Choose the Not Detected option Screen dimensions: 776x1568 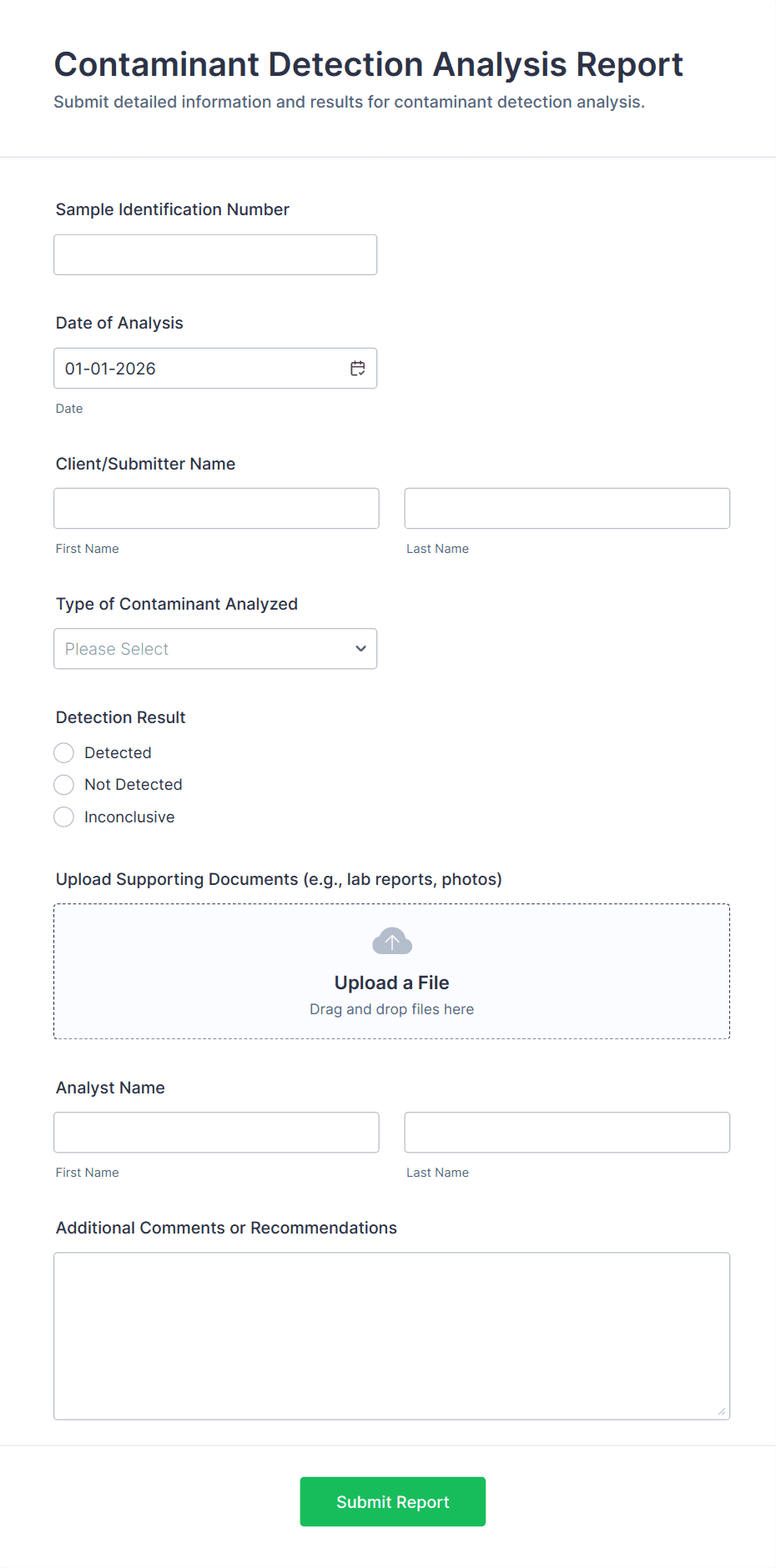click(x=64, y=785)
